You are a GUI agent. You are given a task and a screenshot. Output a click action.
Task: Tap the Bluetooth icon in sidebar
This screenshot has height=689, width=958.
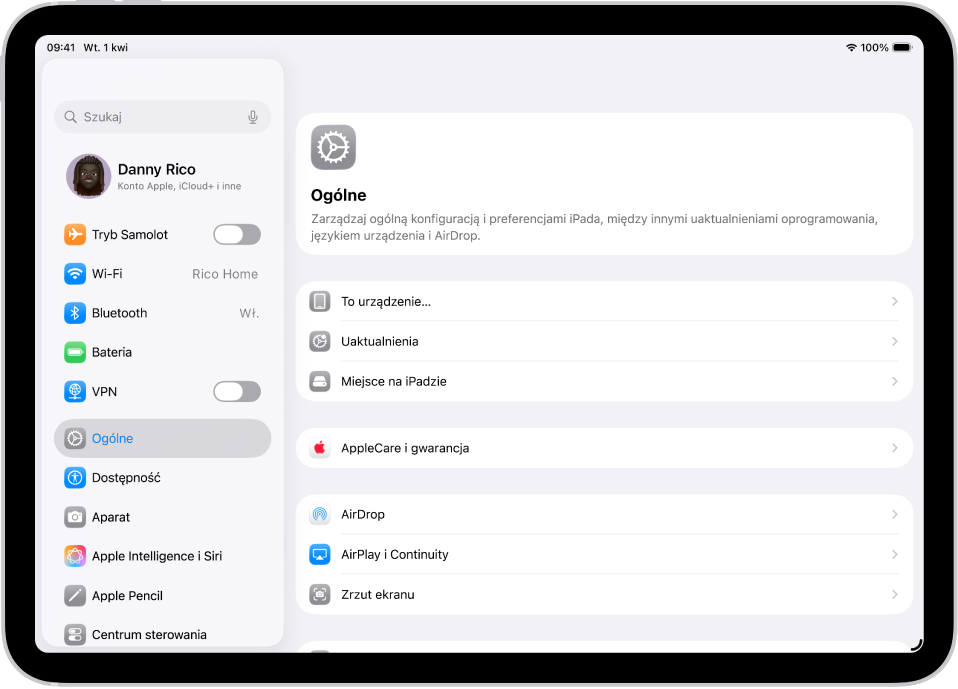[x=75, y=313]
